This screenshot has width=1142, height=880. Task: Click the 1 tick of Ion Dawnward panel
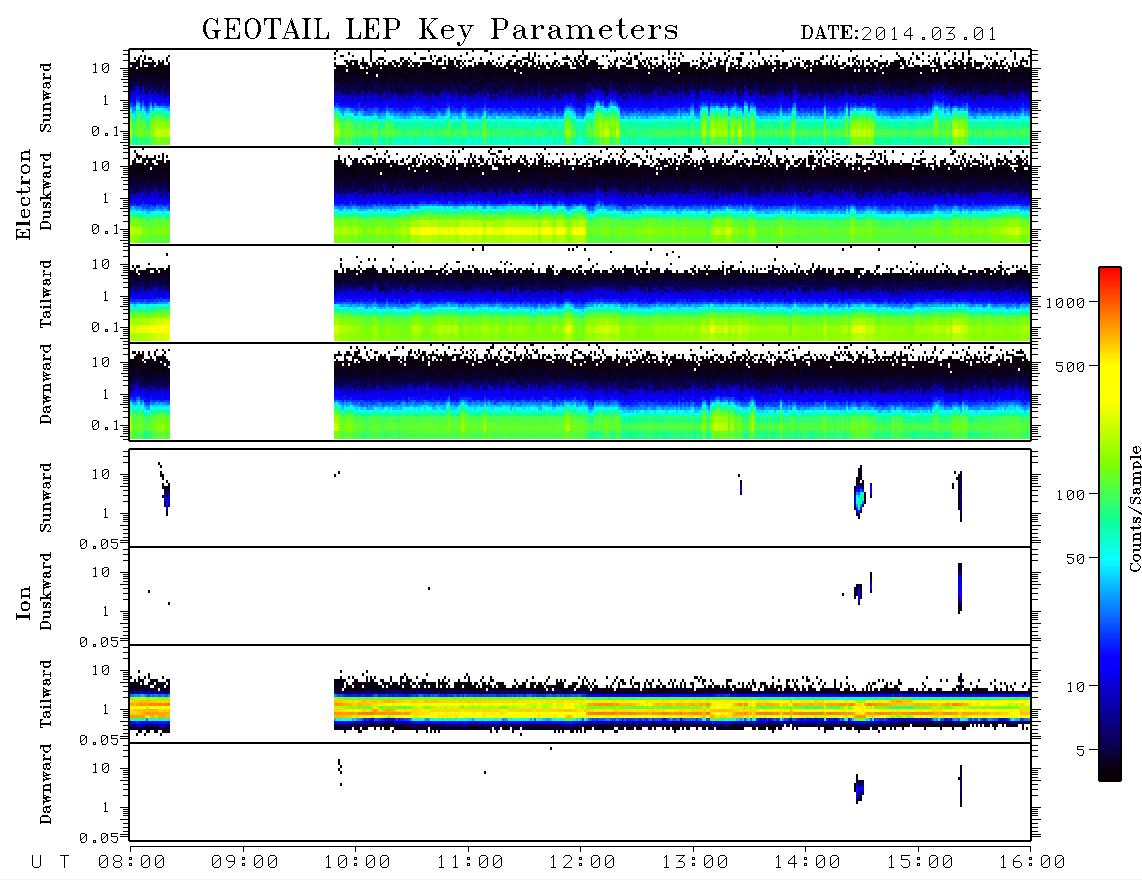pyautogui.click(x=105, y=806)
